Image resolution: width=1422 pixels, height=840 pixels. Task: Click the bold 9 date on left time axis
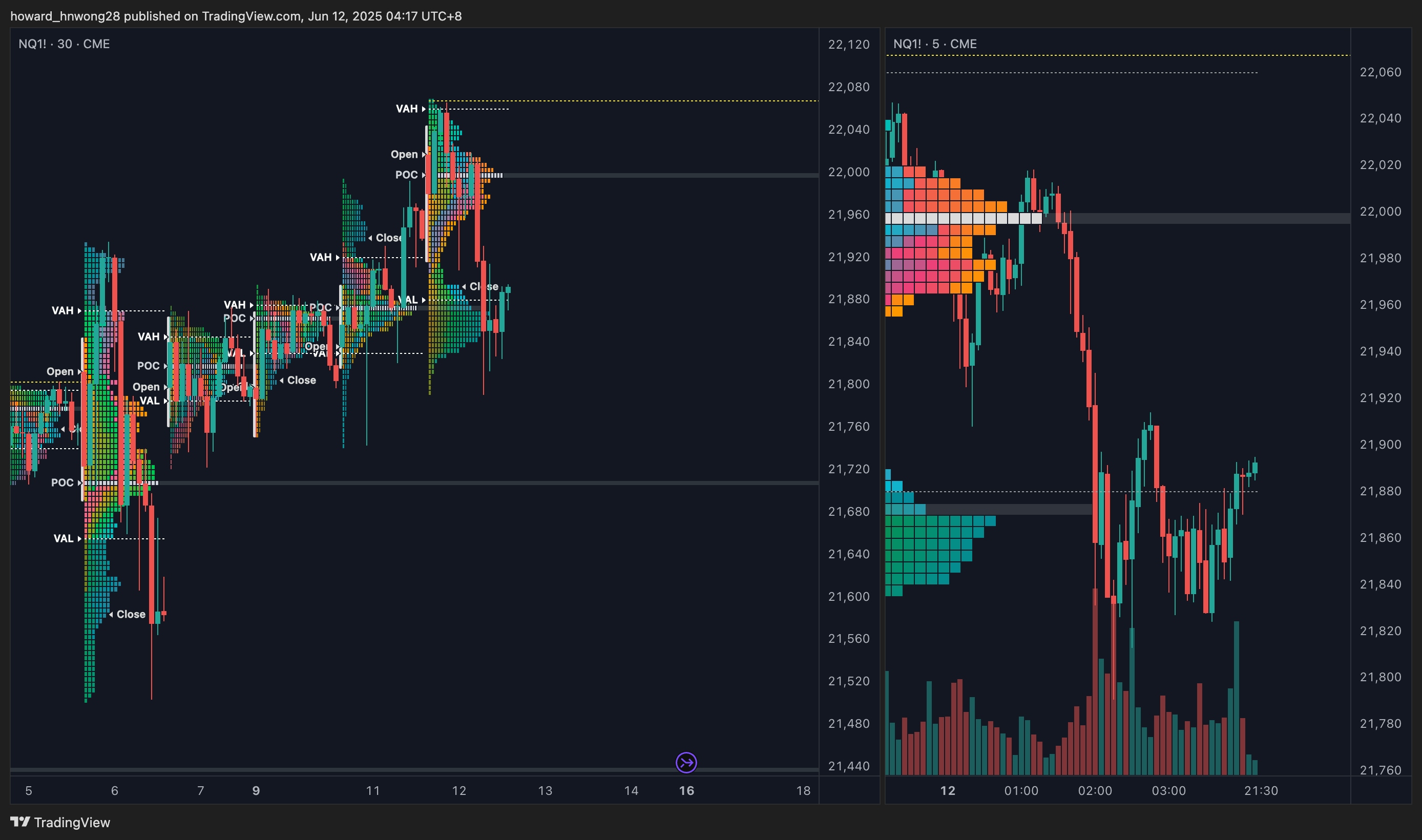pos(256,790)
